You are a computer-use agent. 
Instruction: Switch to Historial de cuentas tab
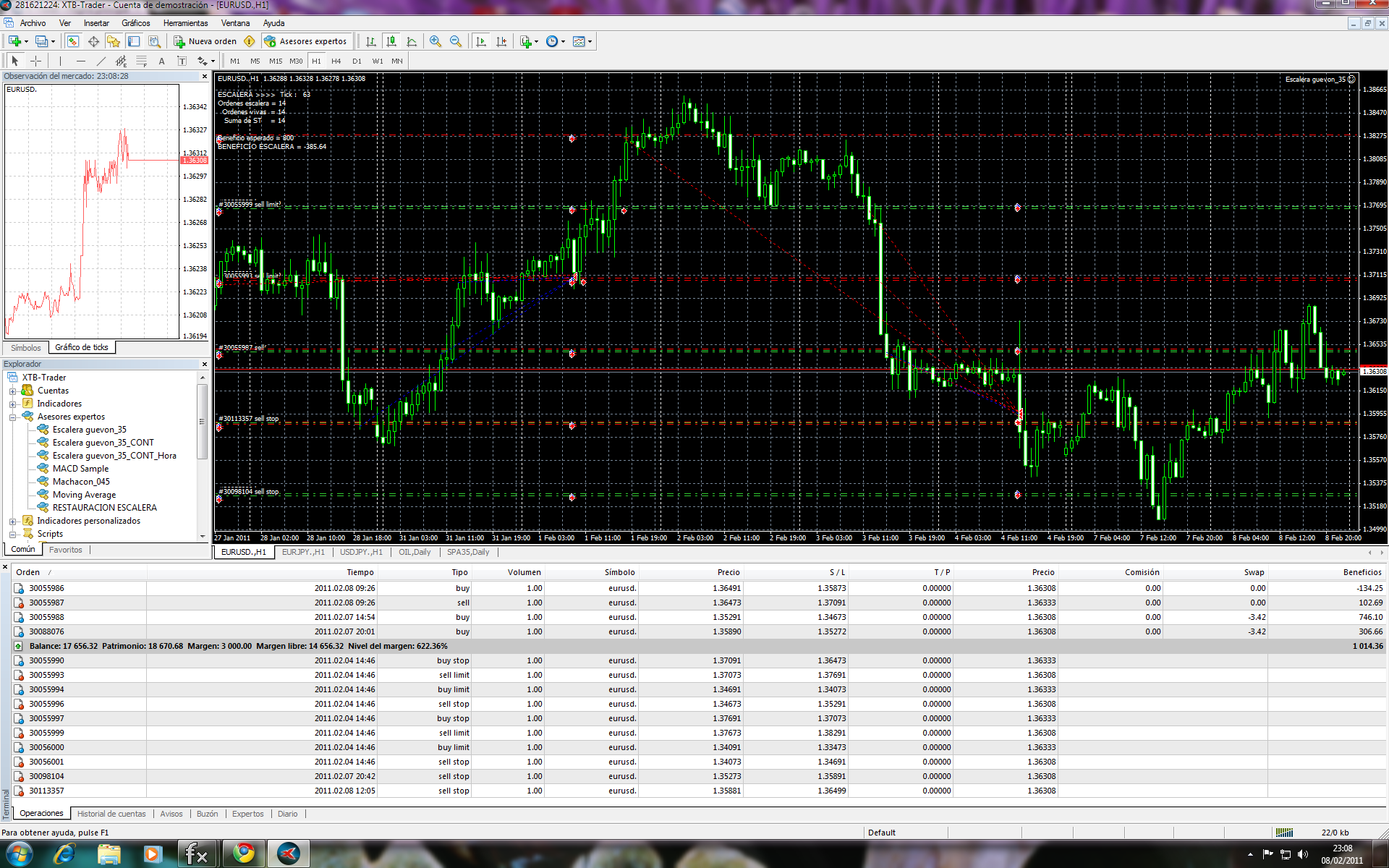pyautogui.click(x=111, y=814)
